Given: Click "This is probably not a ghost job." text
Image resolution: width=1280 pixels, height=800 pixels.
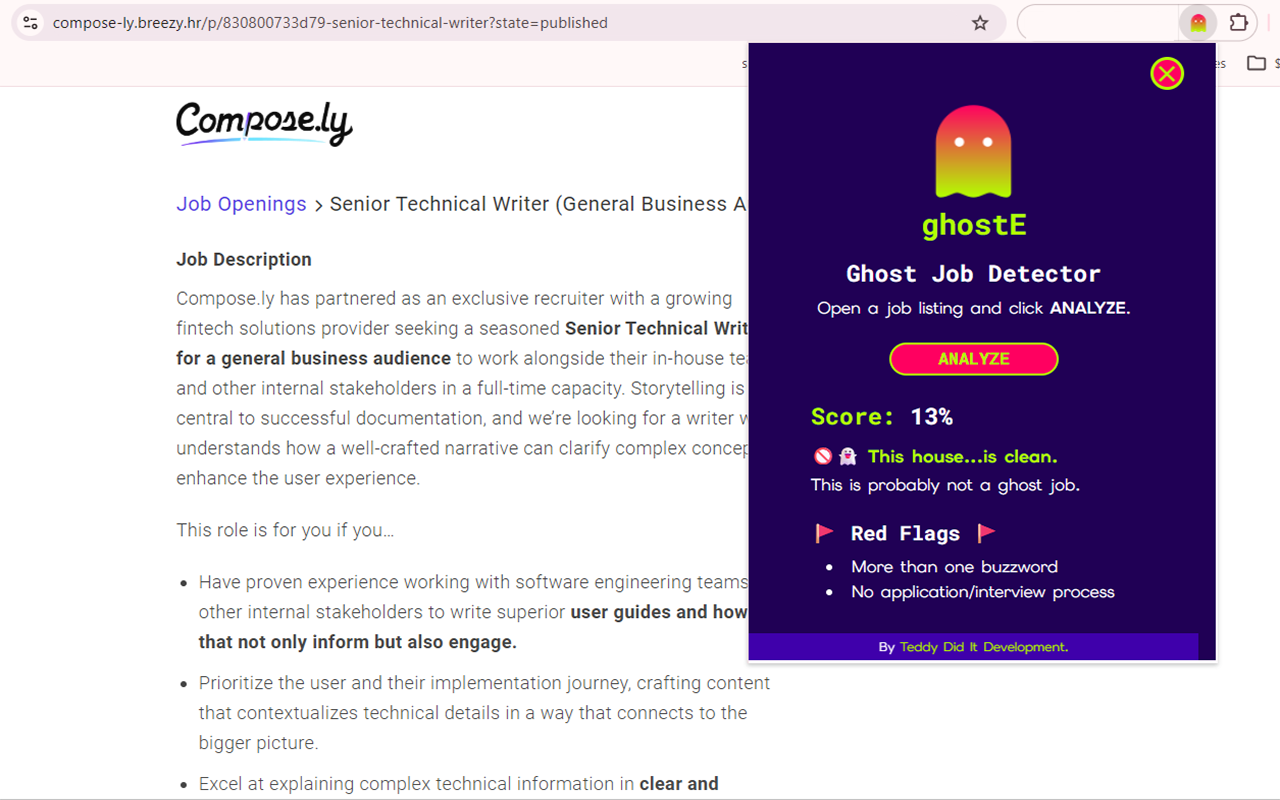Looking at the screenshot, I should coord(945,486).
